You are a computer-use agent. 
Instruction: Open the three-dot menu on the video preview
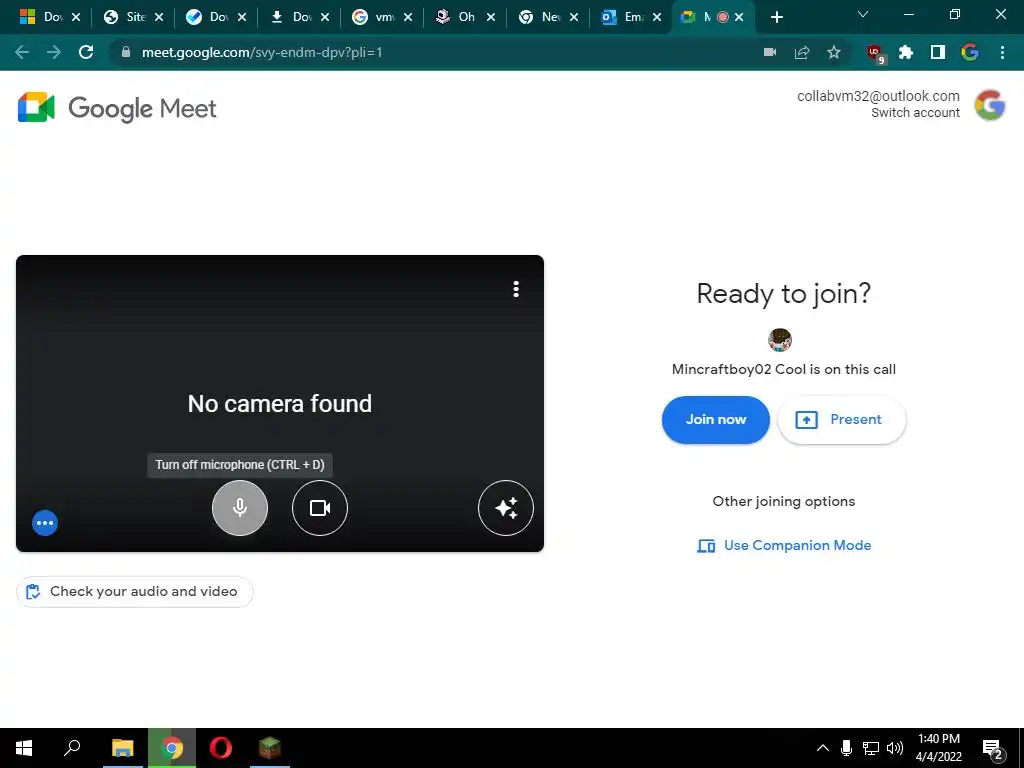516,289
